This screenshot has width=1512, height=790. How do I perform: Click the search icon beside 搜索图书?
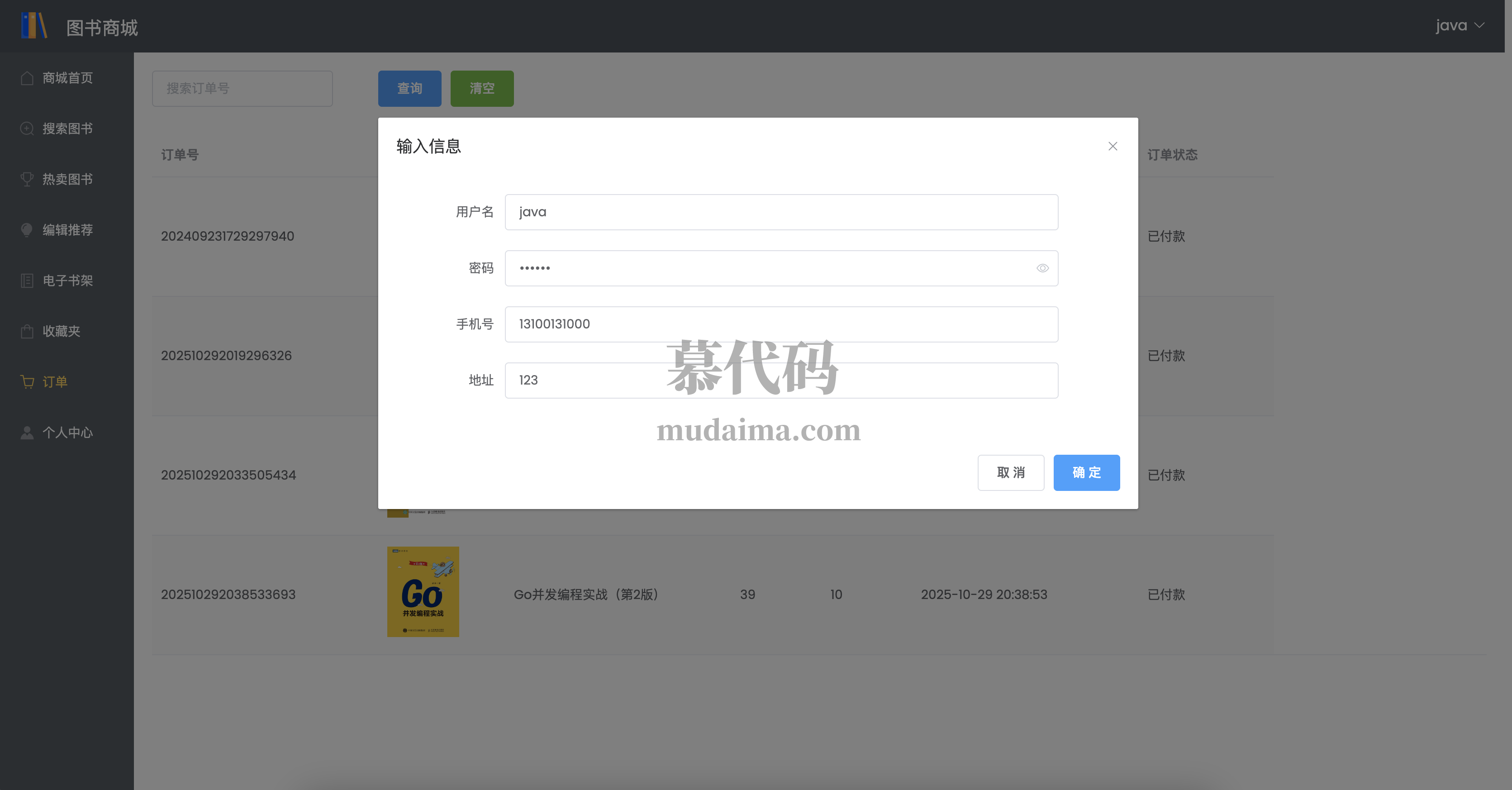click(x=27, y=128)
